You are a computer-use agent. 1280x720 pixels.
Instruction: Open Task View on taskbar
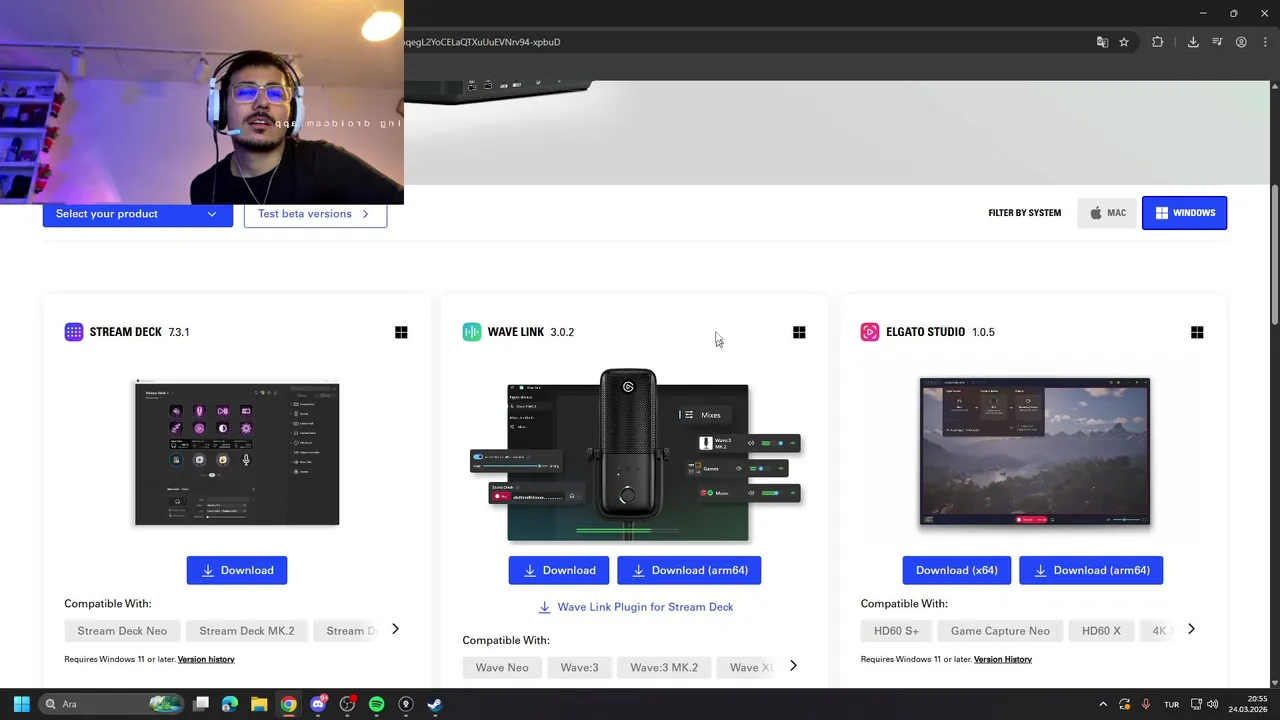[201, 704]
